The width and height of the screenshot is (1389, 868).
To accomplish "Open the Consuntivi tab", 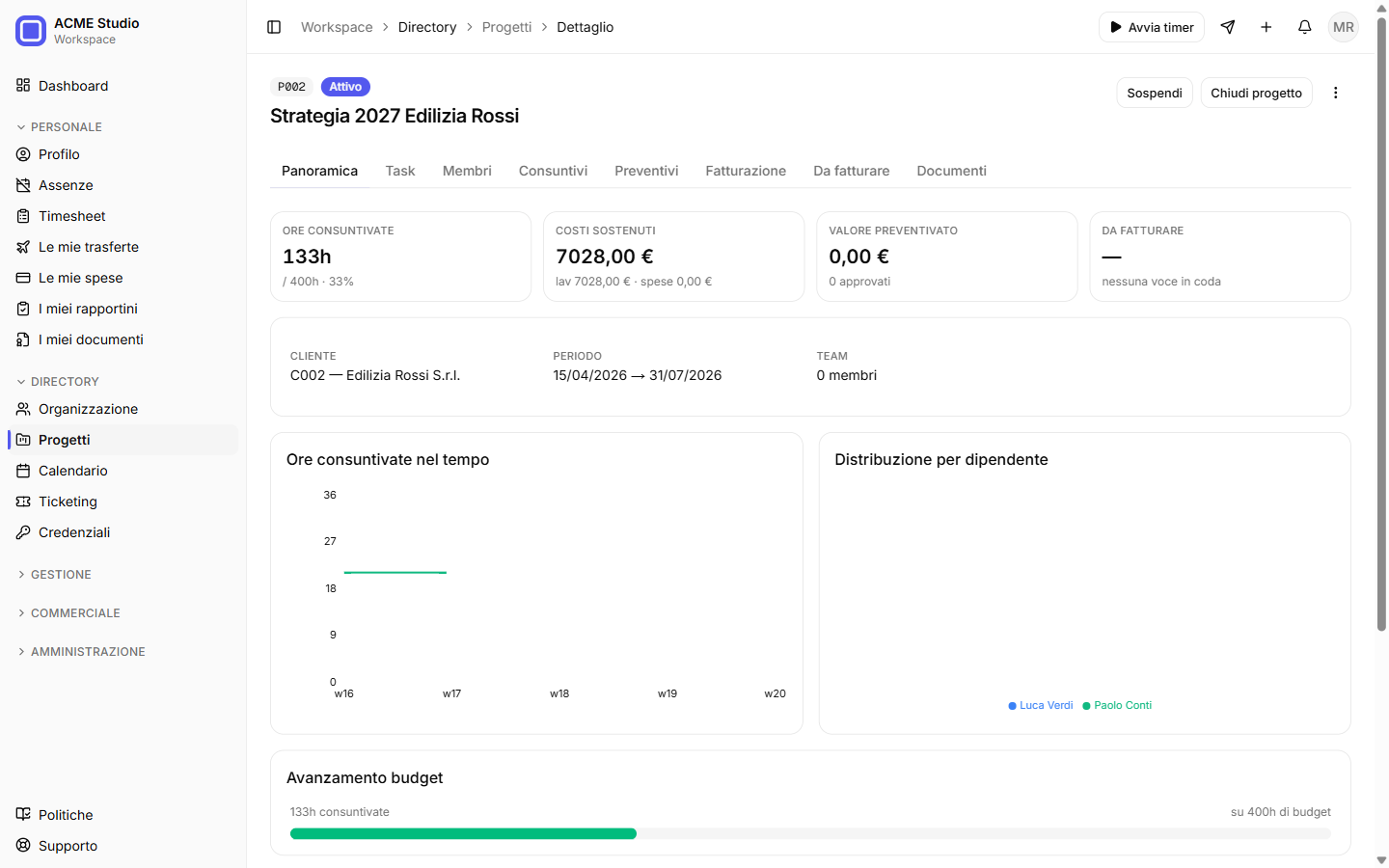I will (x=553, y=171).
